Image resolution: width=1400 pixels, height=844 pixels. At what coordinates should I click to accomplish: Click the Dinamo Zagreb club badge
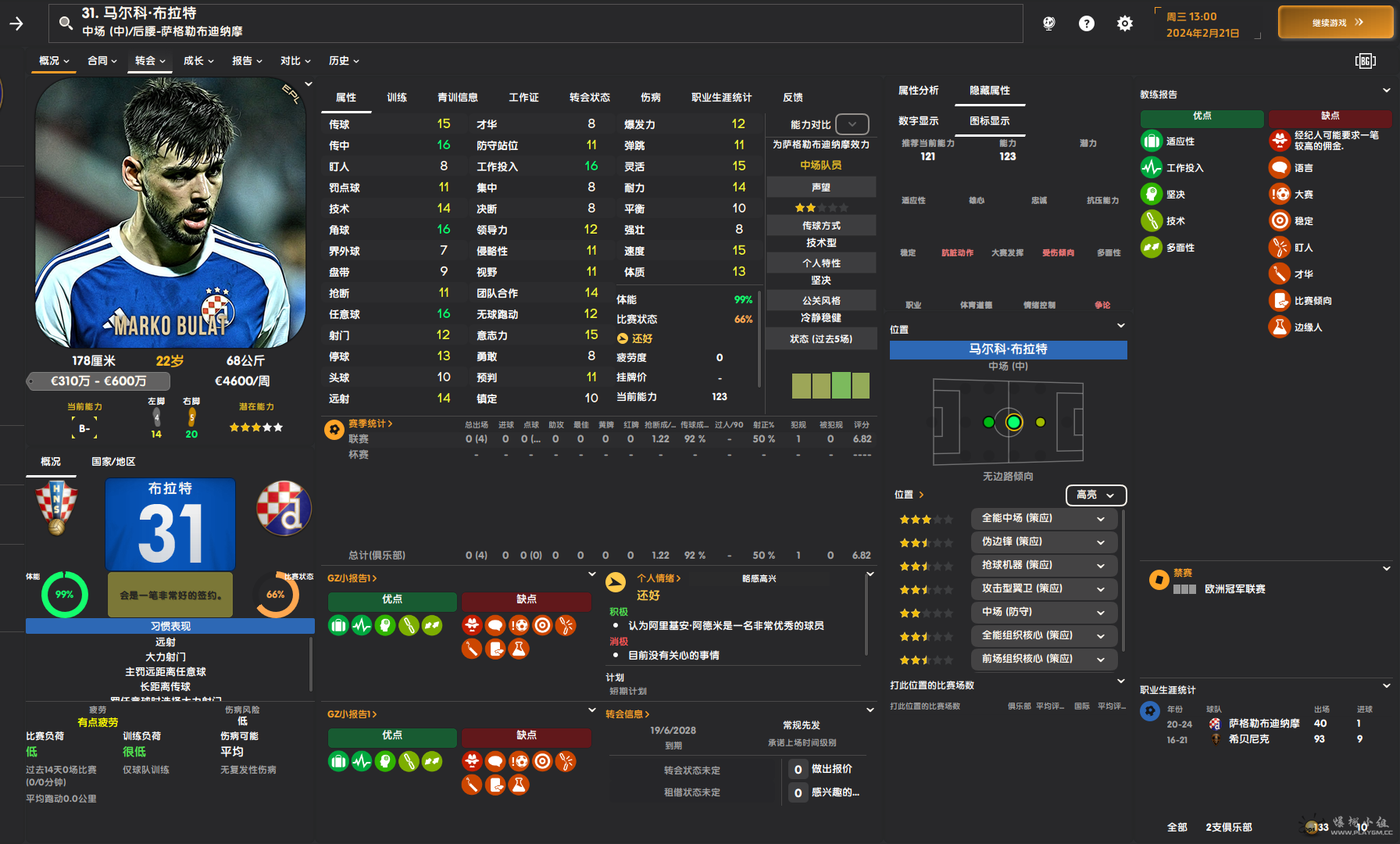tap(284, 509)
